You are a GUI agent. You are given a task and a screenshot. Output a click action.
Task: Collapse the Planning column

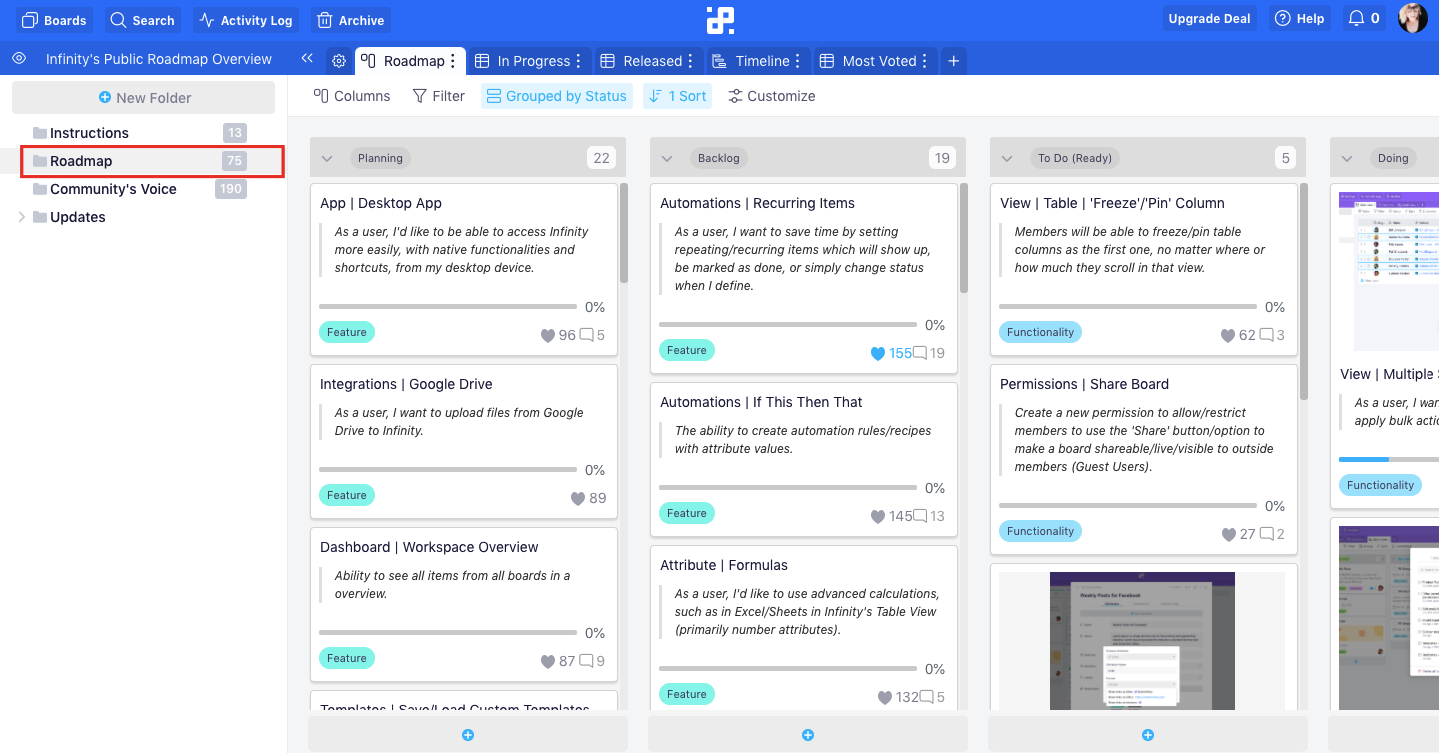pyautogui.click(x=327, y=158)
